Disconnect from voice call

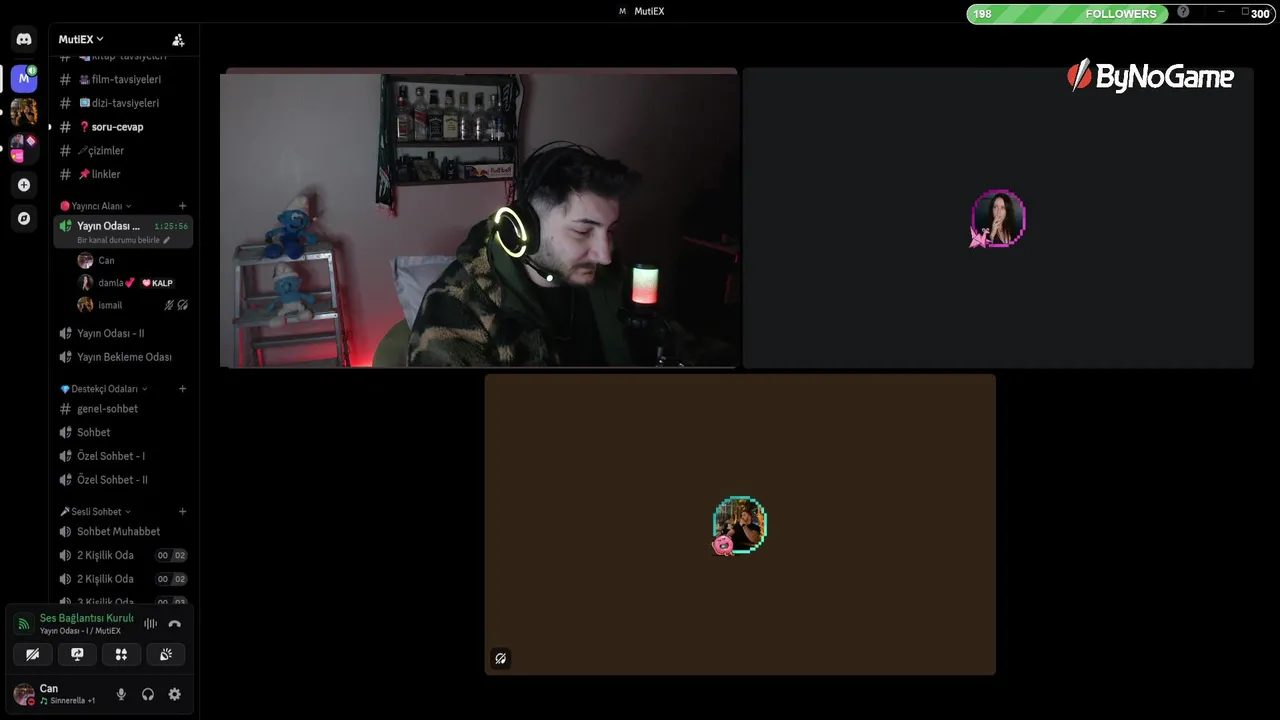[x=174, y=624]
